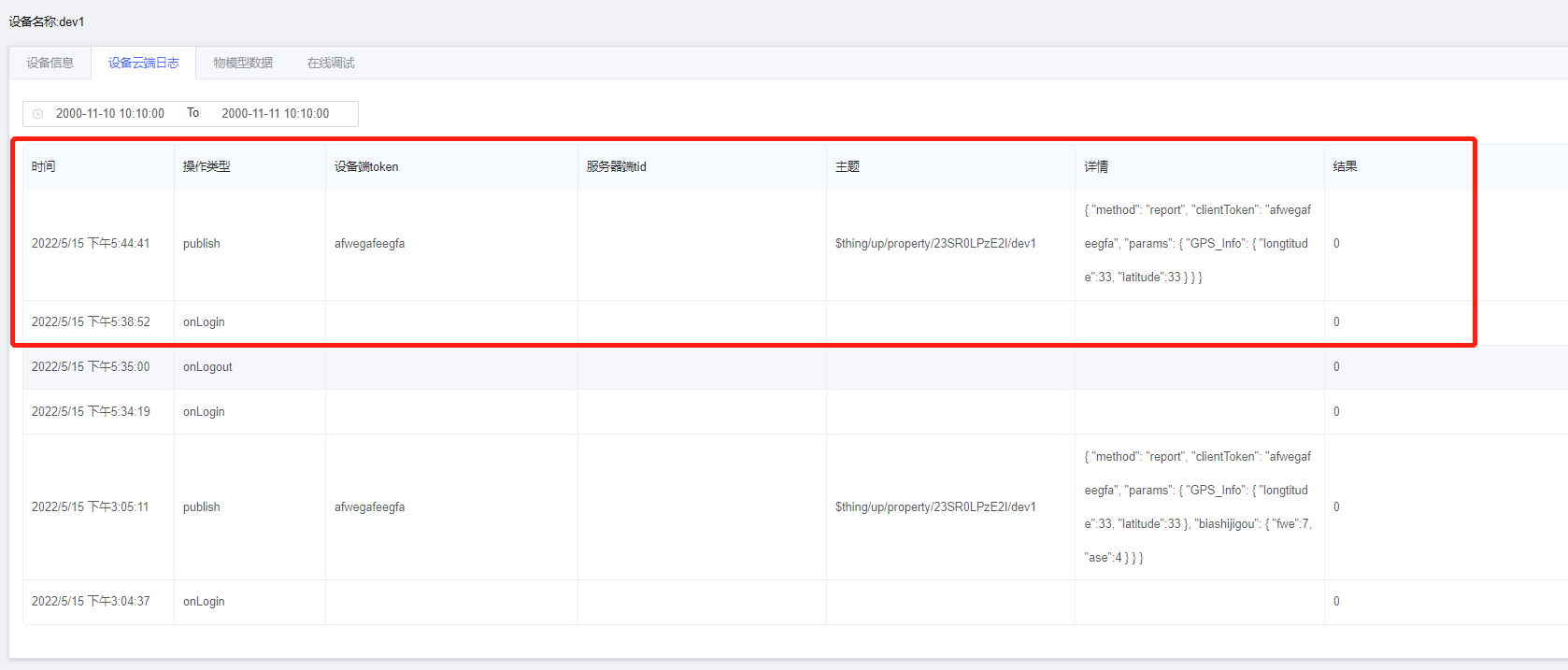Click the 结果 column header
Screen dimensions: 1568x670
coord(1345,166)
